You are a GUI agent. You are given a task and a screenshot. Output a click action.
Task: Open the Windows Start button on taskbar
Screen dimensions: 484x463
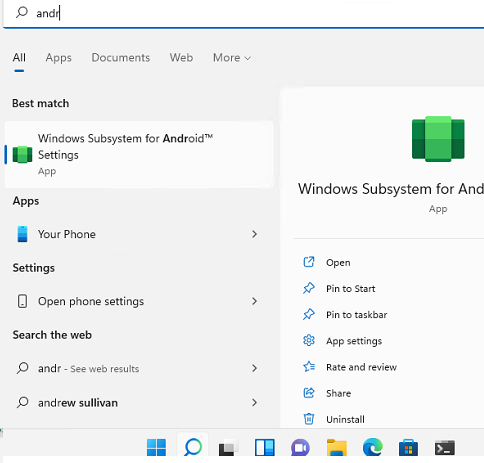(x=156, y=447)
